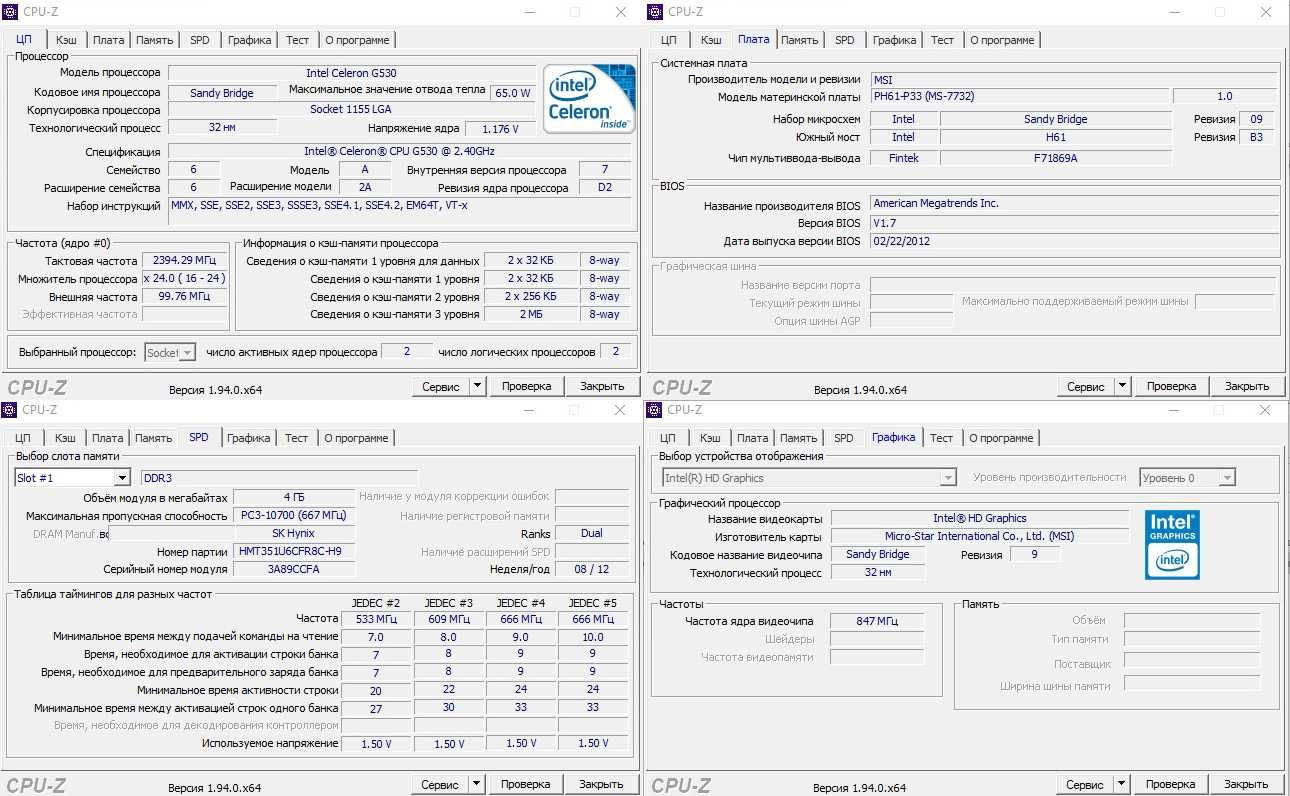1290x796 pixels.
Task: Select the SK Hynix manufacturer value
Action: (294, 534)
